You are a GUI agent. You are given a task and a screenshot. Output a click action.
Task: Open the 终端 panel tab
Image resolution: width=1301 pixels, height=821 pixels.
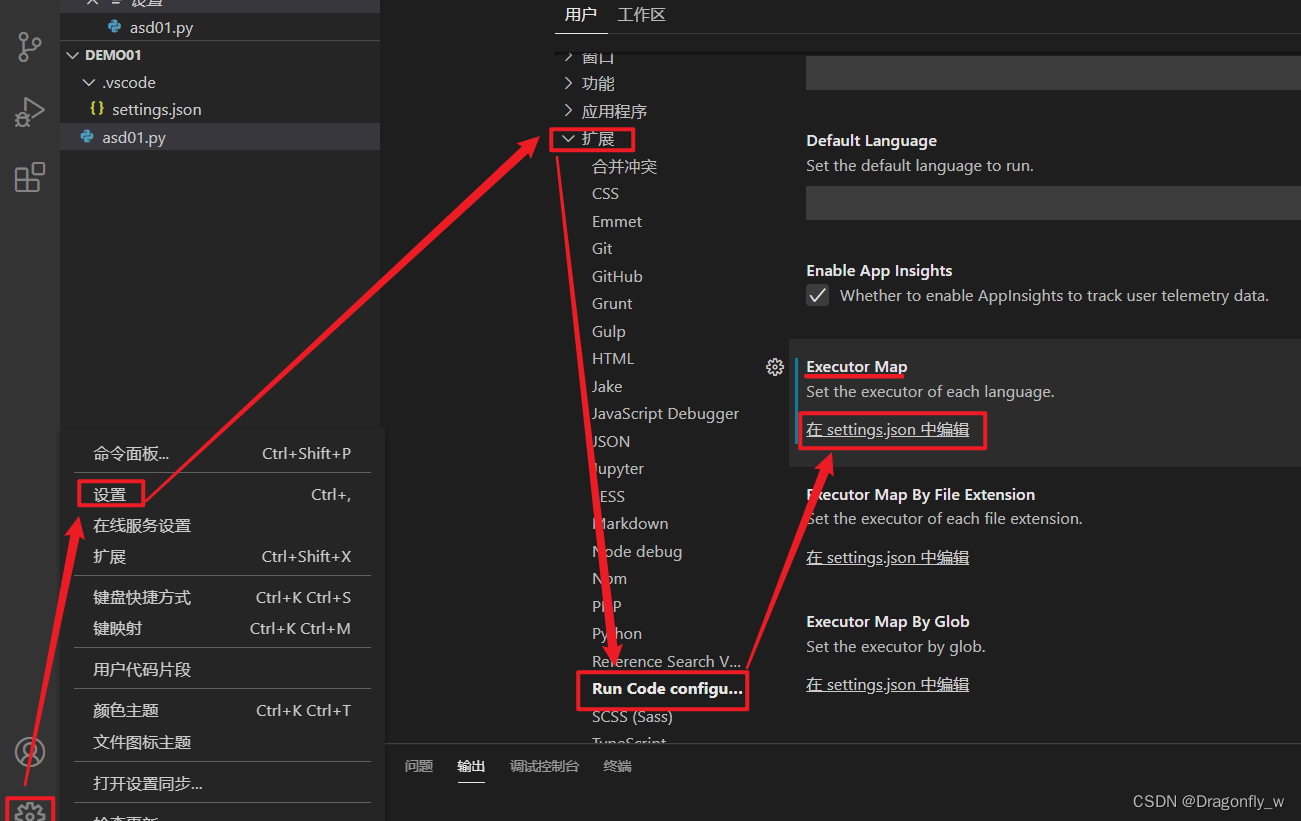point(617,766)
